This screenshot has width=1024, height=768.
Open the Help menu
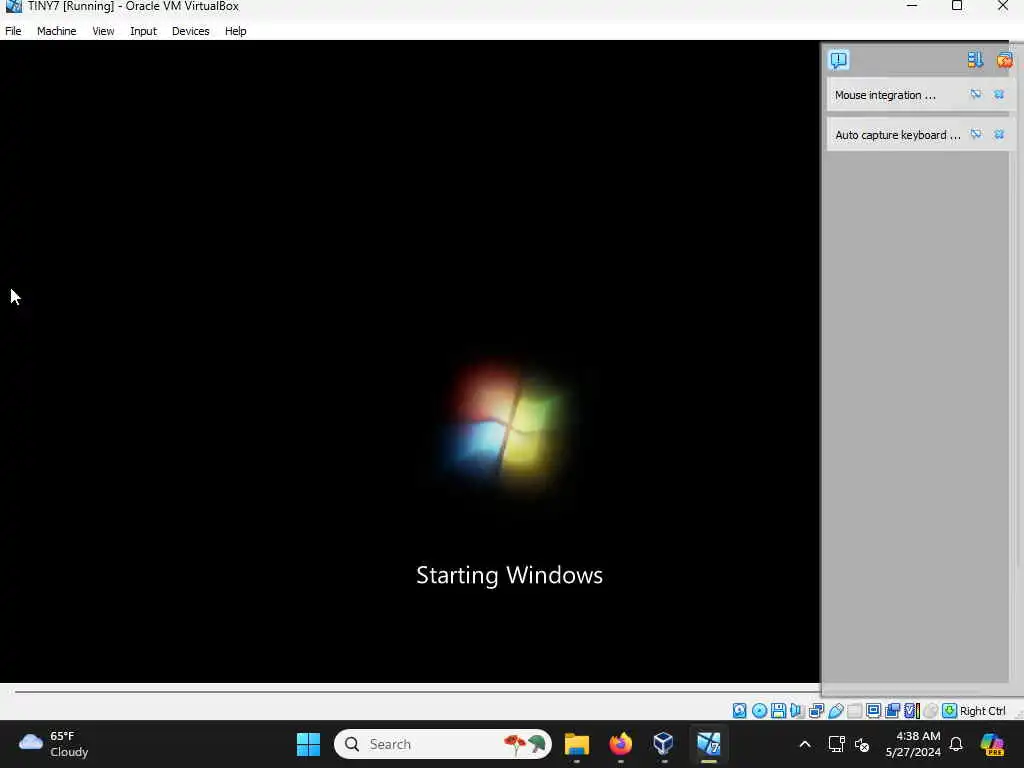[x=235, y=31]
